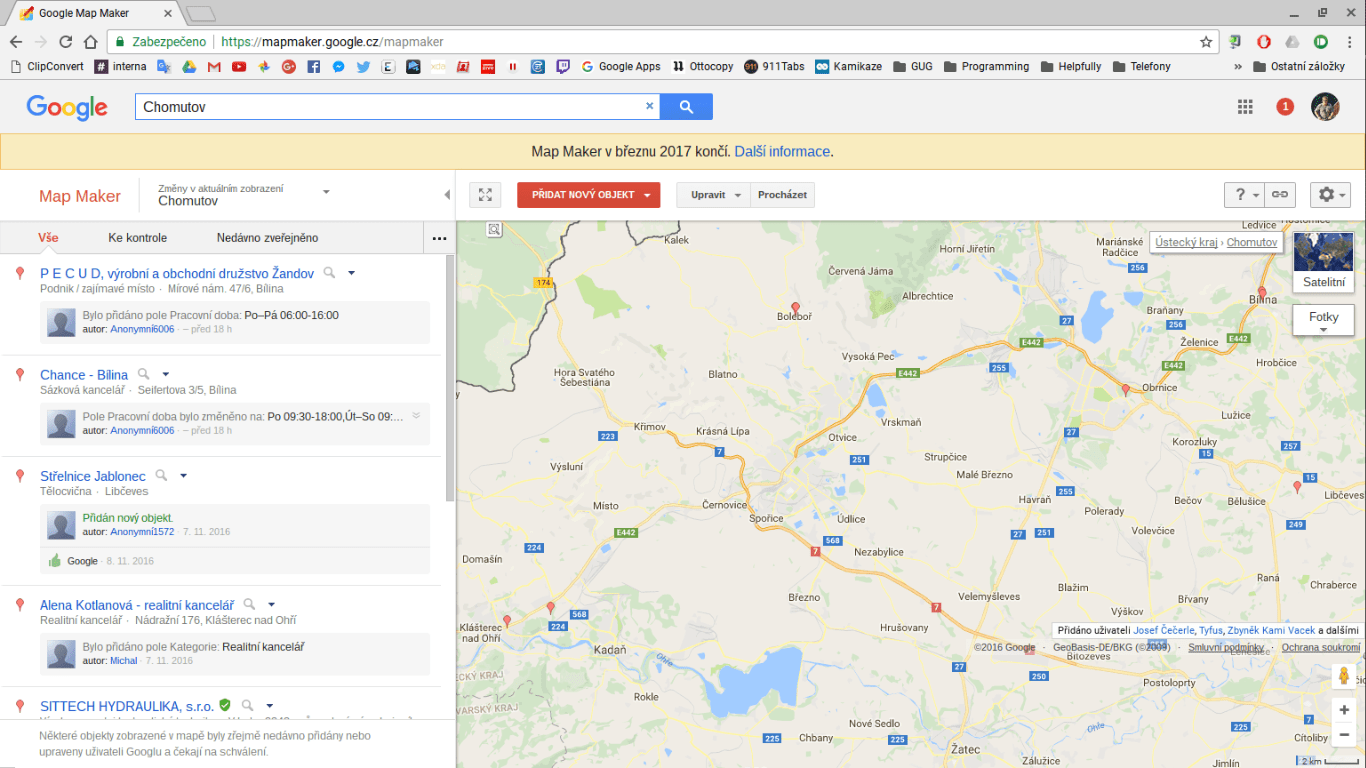The image size is (1366, 768).
Task: Click the Chomutov breadcrumb link
Action: tap(1252, 242)
